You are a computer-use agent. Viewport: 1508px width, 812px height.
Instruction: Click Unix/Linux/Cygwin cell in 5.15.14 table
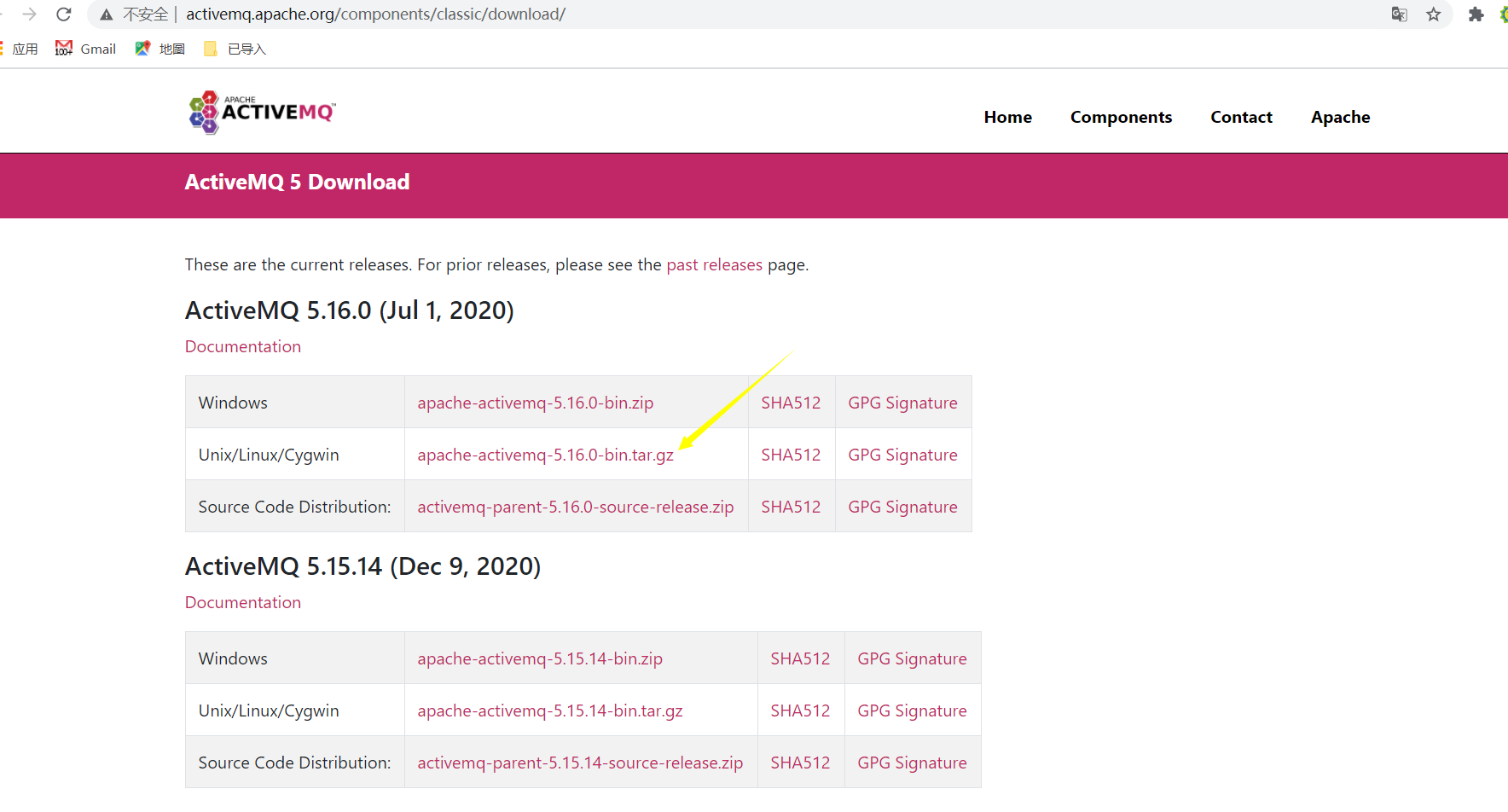[295, 710]
